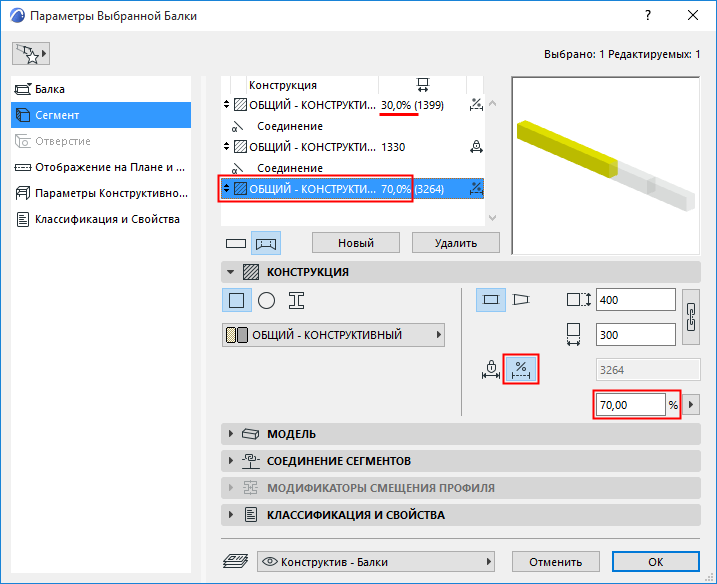The image size is (717, 584).
Task: Click the section width field showing 300
Action: [636, 335]
